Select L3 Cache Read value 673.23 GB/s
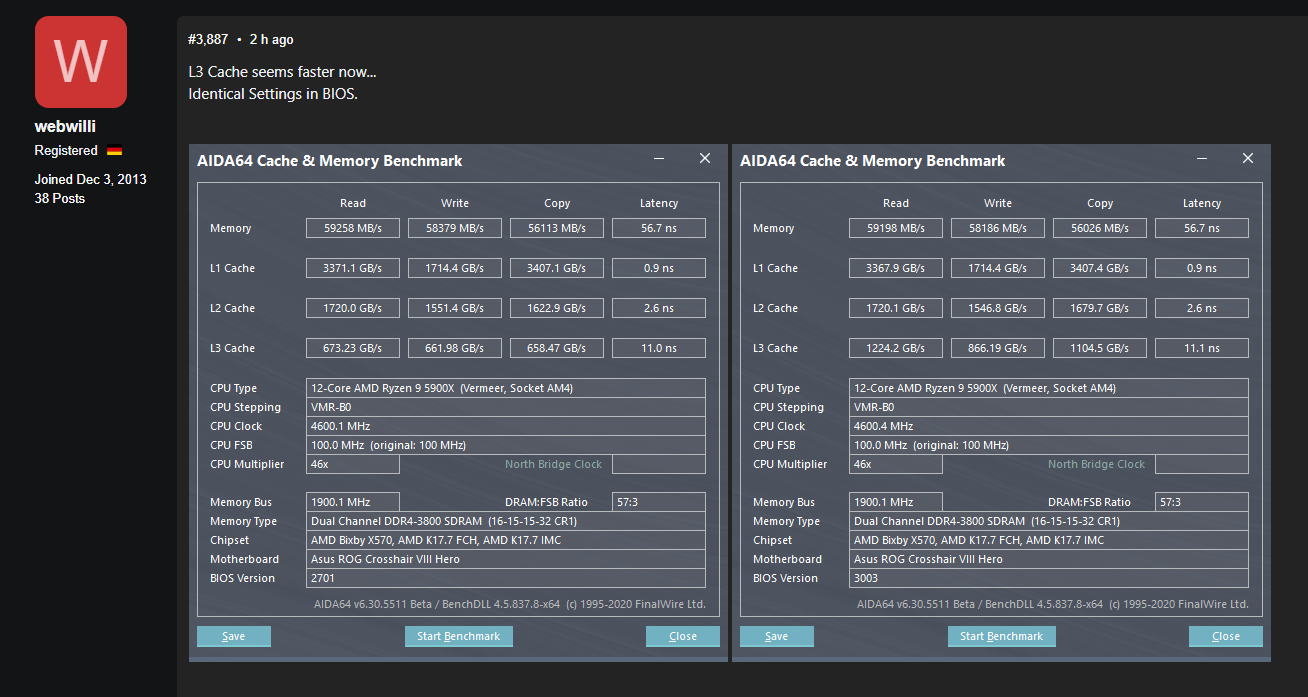Viewport: 1308px width, 697px height. click(x=353, y=348)
